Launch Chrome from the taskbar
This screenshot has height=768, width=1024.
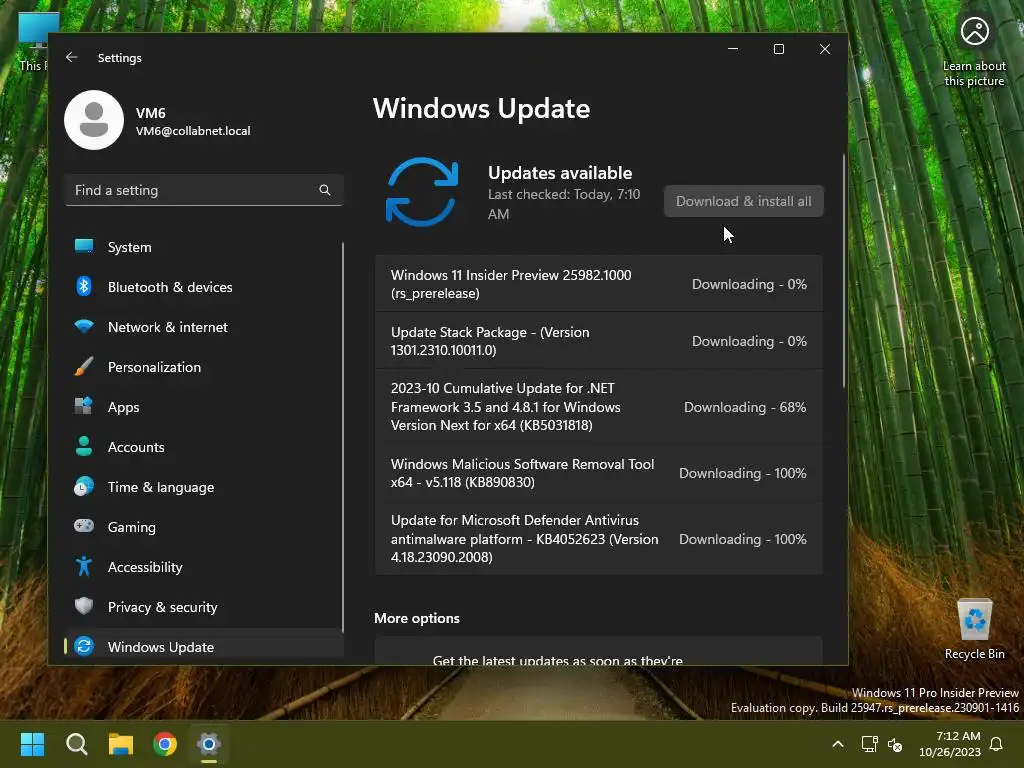click(165, 744)
